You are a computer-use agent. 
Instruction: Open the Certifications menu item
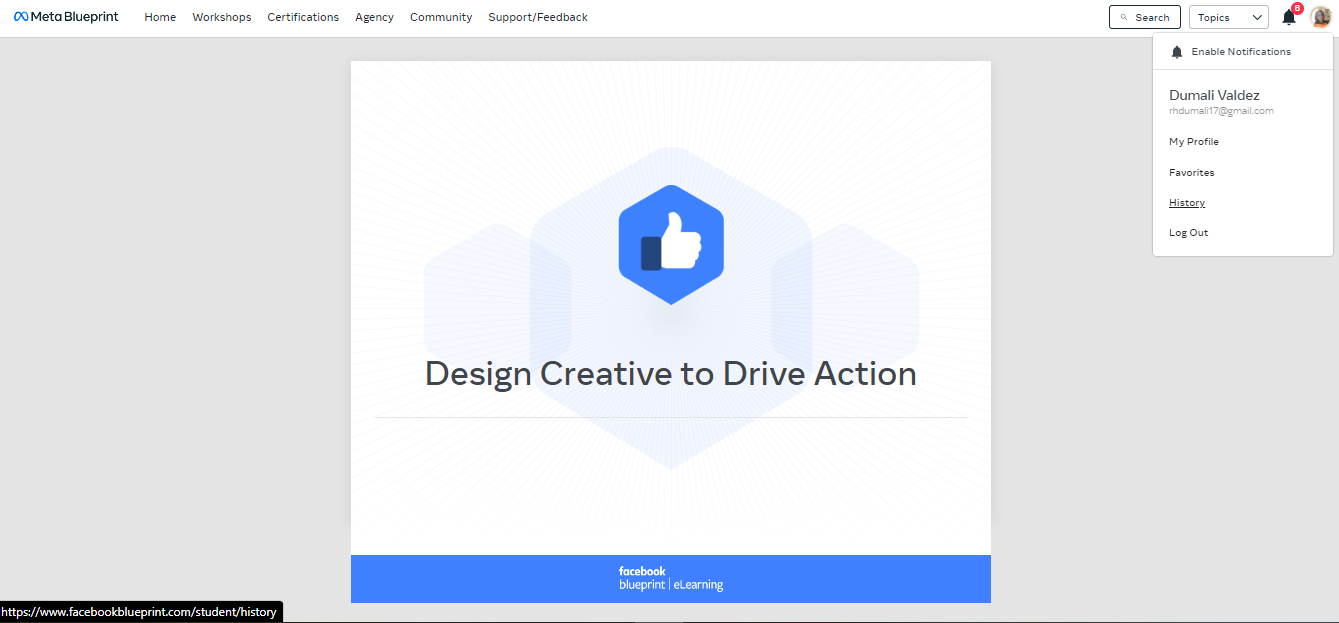[303, 17]
